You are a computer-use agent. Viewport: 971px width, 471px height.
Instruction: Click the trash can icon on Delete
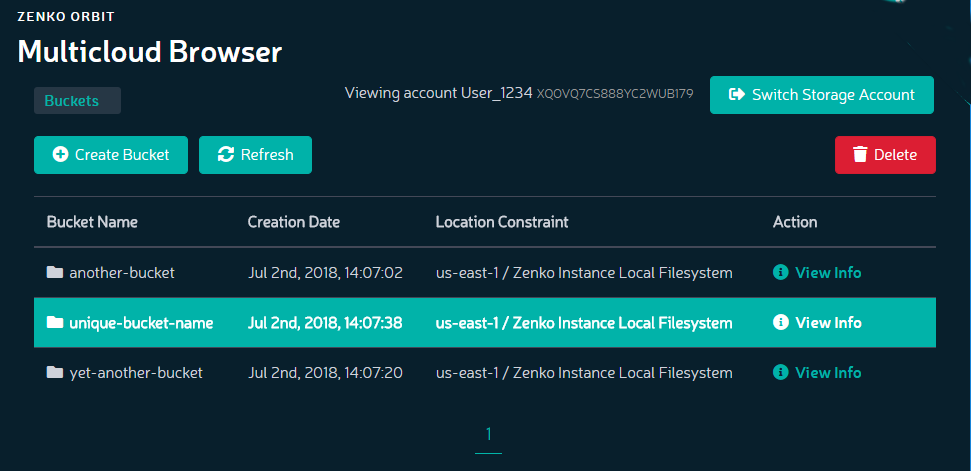860,155
